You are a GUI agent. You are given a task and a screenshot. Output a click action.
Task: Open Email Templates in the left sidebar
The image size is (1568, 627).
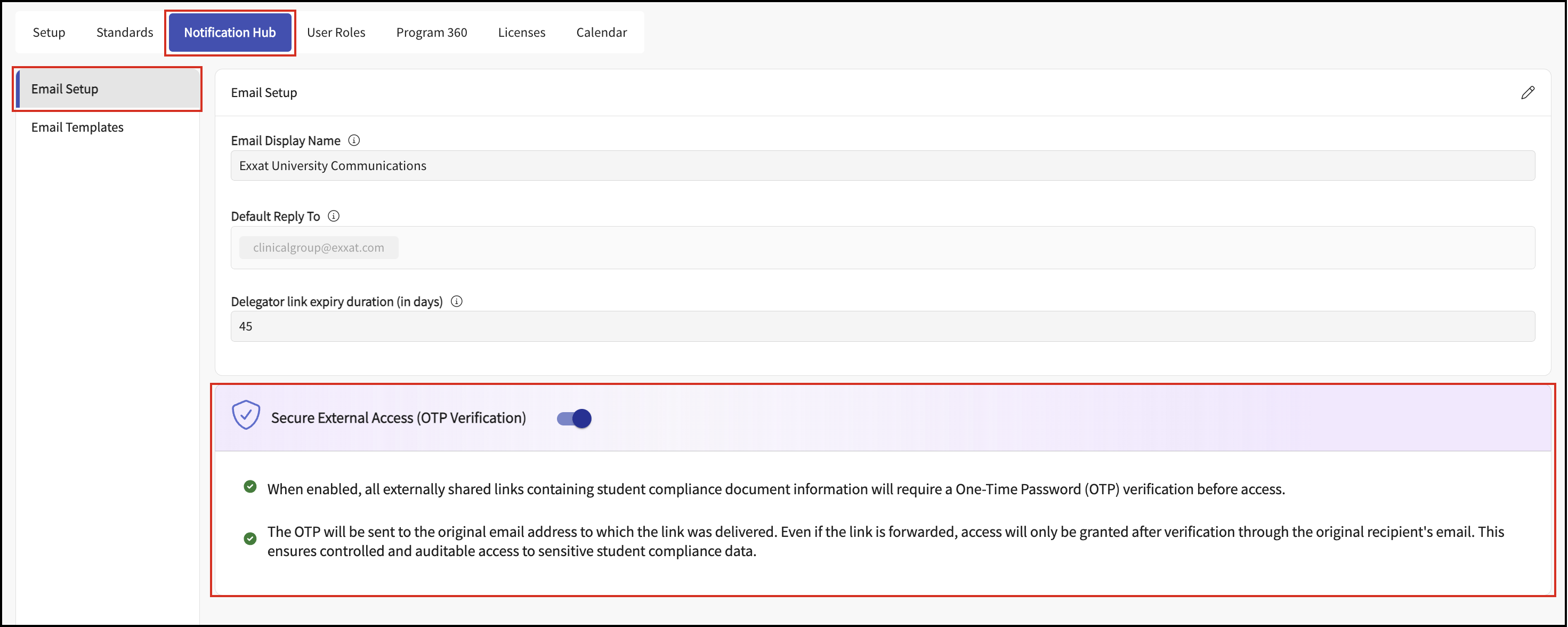[77, 127]
